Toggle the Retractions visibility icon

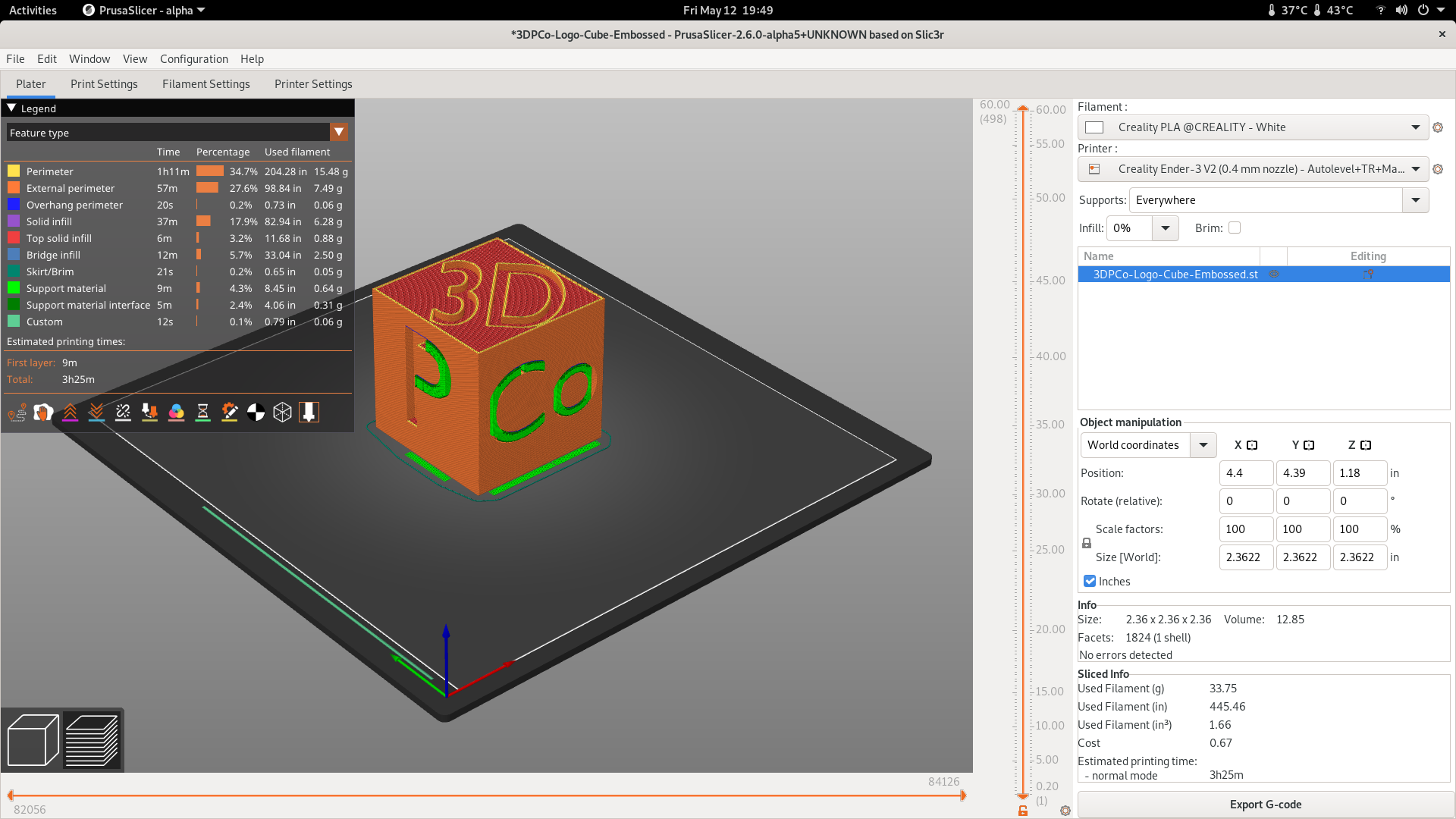coord(70,413)
